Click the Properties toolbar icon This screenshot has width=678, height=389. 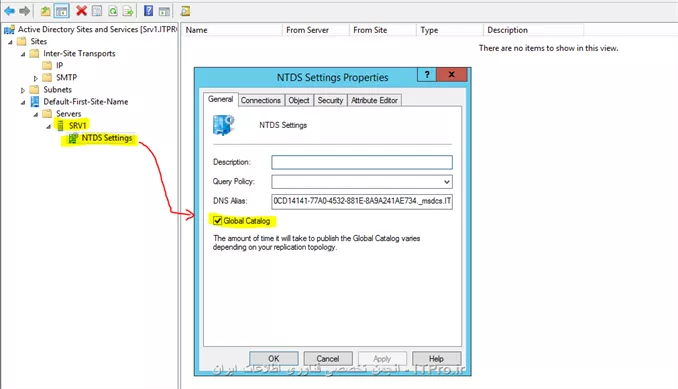click(97, 11)
